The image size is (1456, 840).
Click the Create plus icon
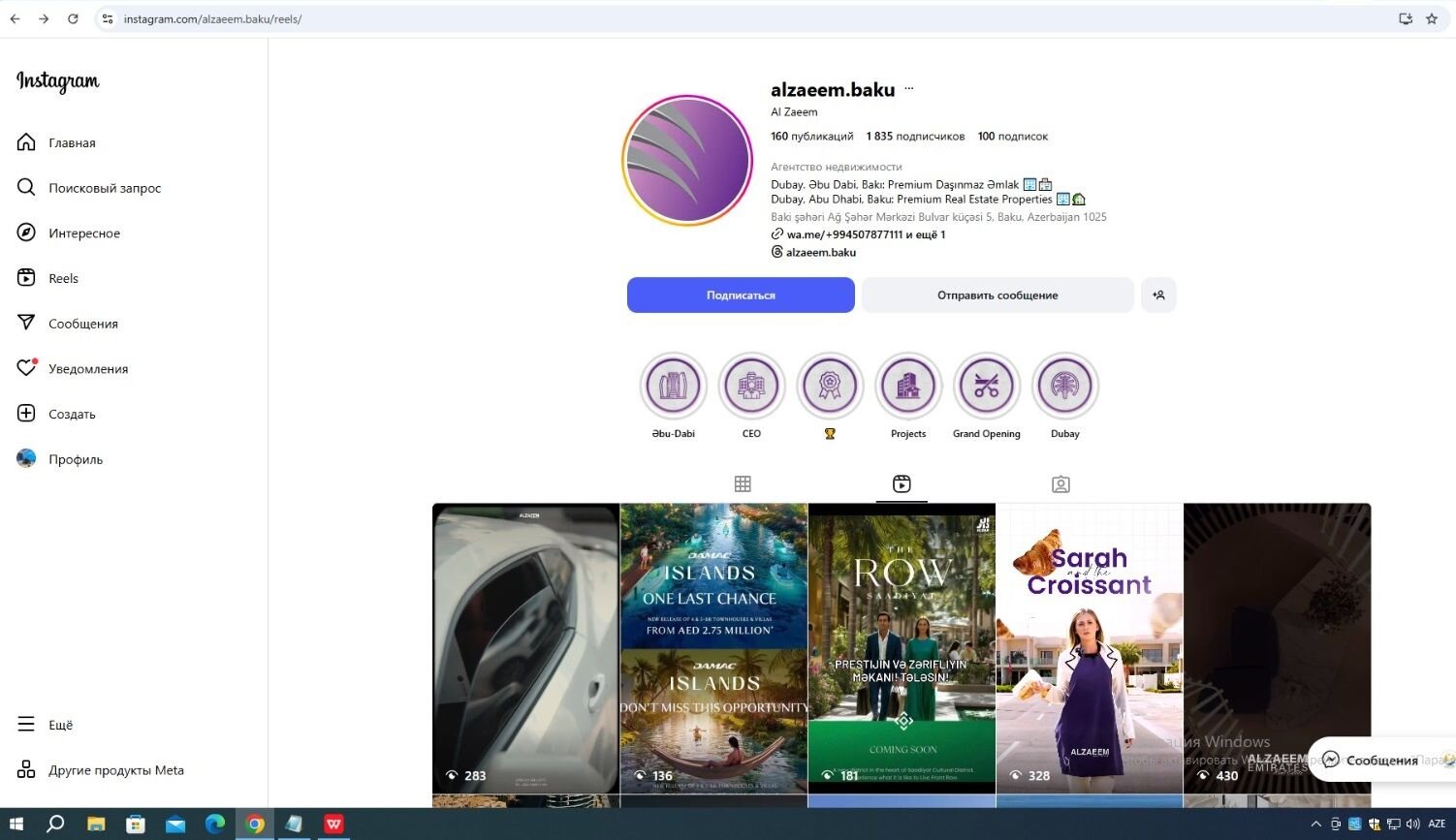tap(27, 414)
